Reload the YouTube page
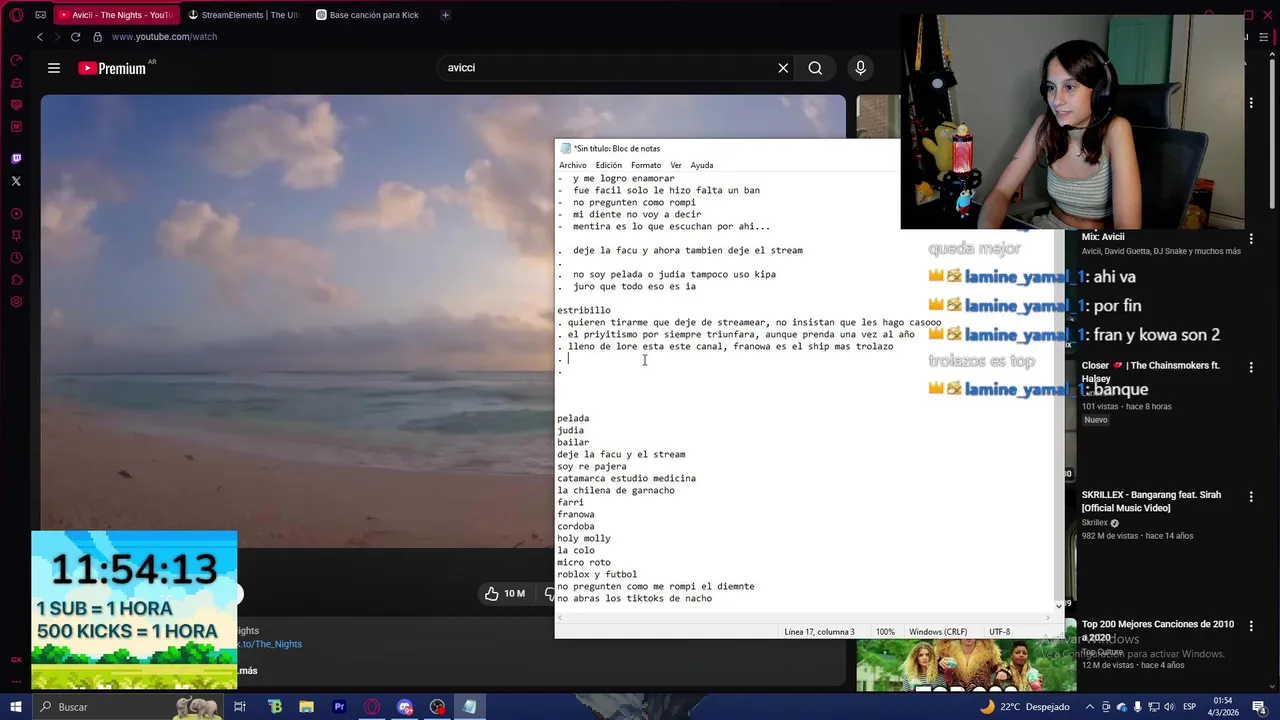 click(x=75, y=37)
